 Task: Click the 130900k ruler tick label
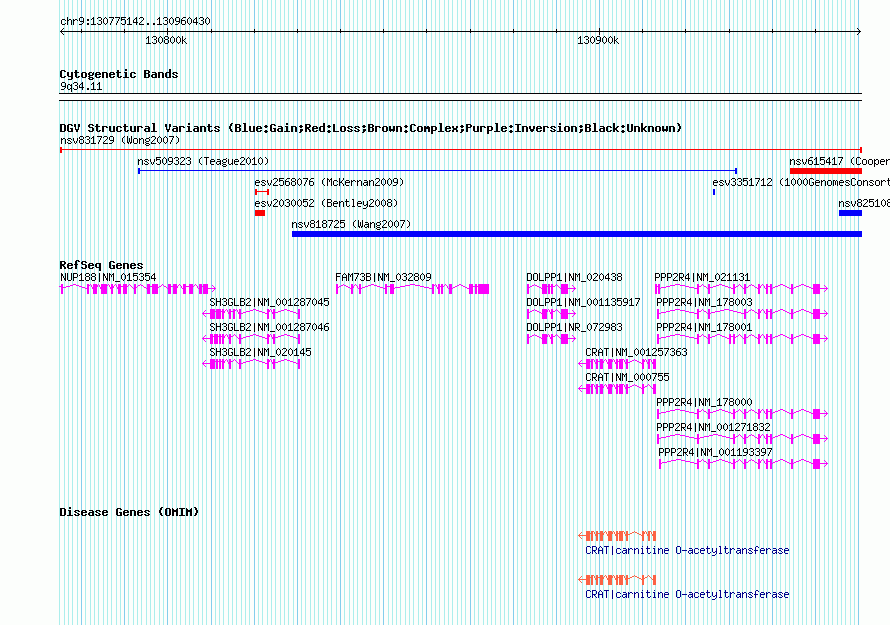[598, 40]
